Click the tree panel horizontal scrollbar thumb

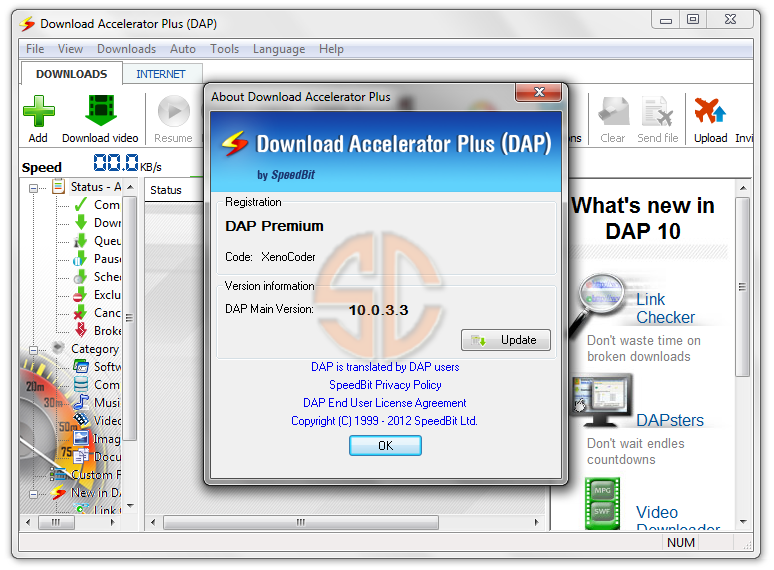tap(56, 522)
